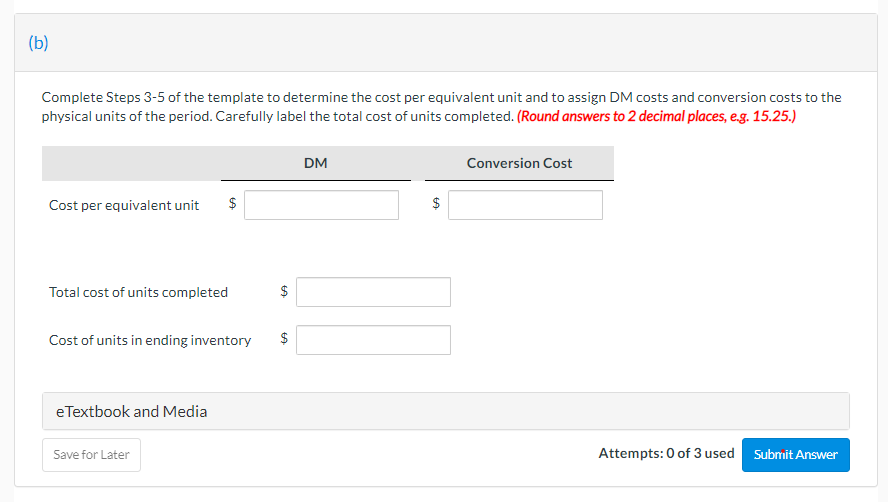Select the ending inventory cost input box
This screenshot has height=502, width=888.
click(x=373, y=340)
